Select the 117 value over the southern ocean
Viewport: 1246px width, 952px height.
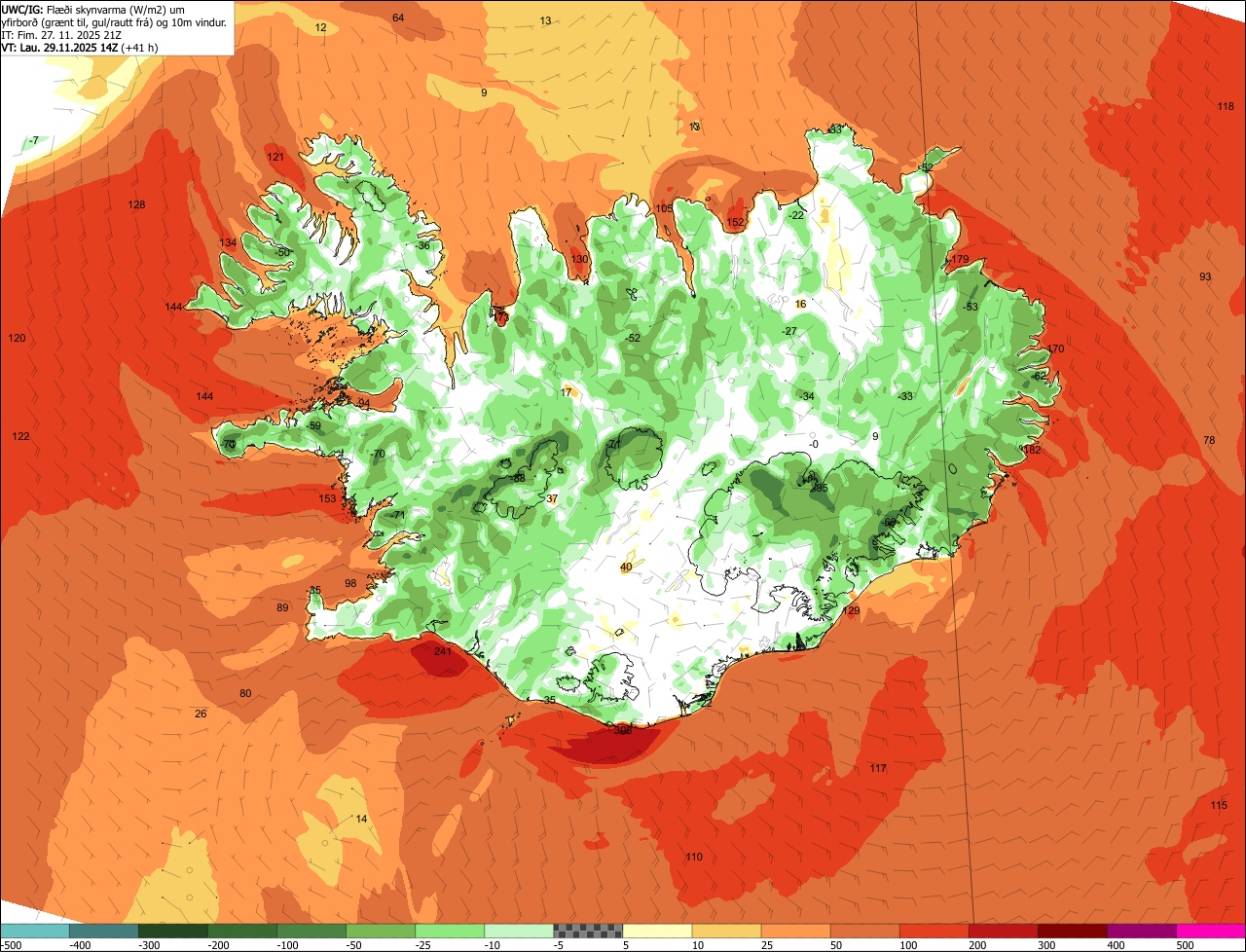878,769
